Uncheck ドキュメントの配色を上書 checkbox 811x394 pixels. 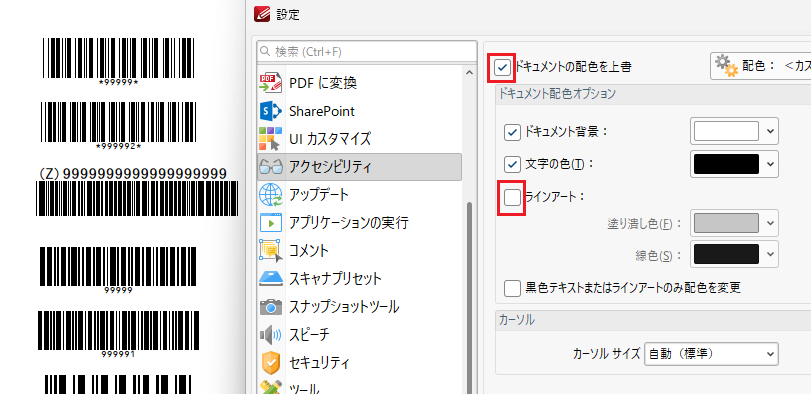(502, 67)
